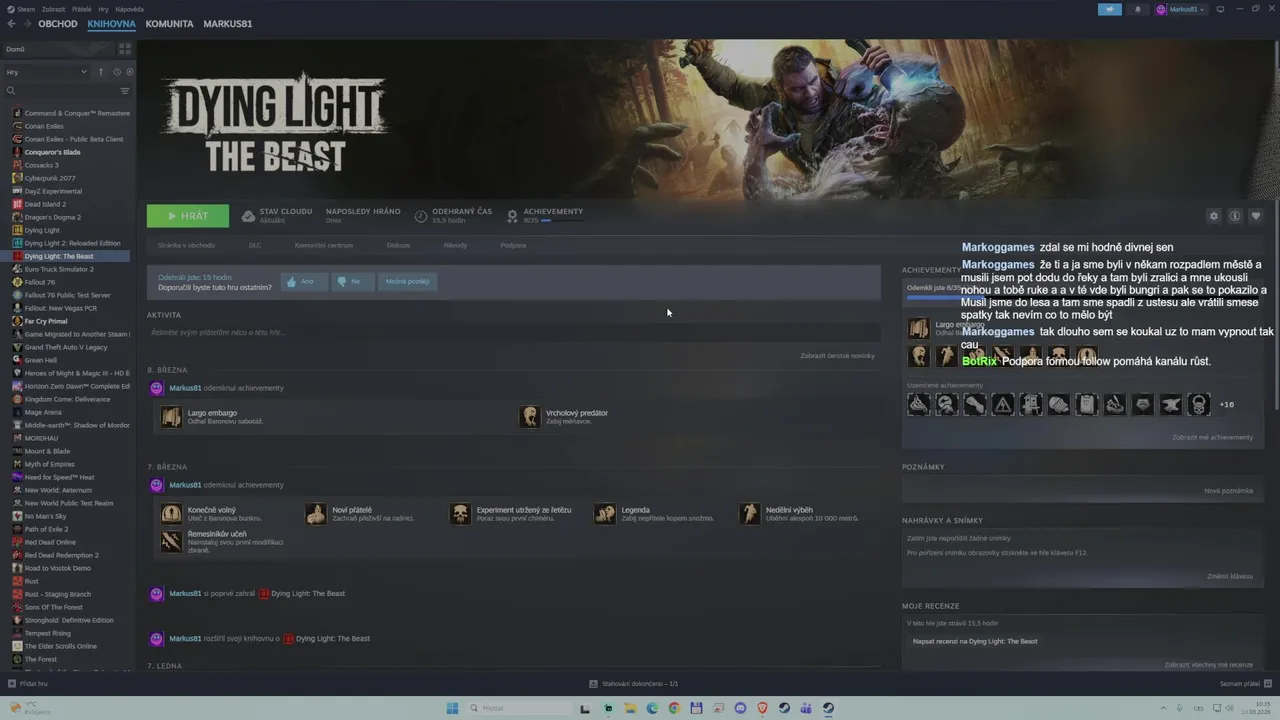Open the Noví přátelé achievement icon
This screenshot has height=720, width=1280.
316,514
